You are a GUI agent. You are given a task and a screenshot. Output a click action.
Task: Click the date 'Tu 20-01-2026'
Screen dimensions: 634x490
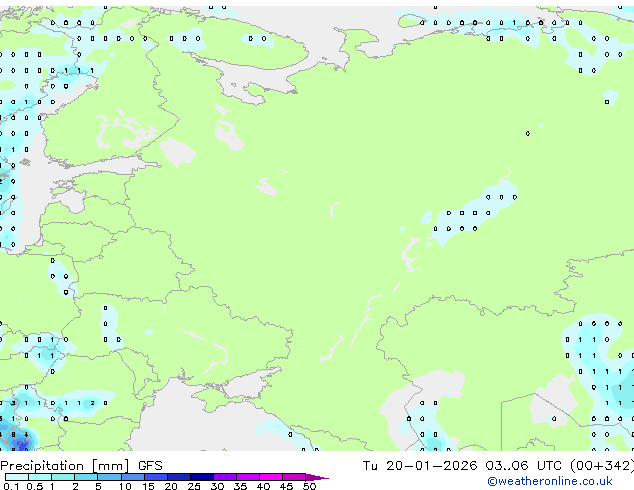[420, 466]
